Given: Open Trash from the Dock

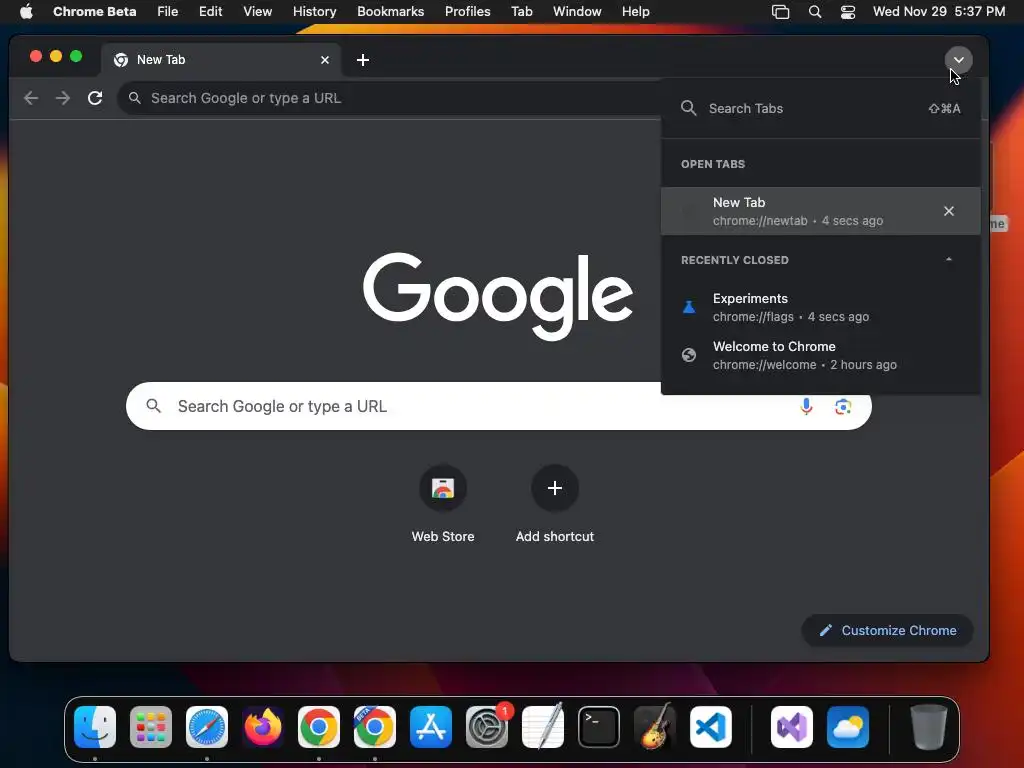Looking at the screenshot, I should (x=928, y=727).
